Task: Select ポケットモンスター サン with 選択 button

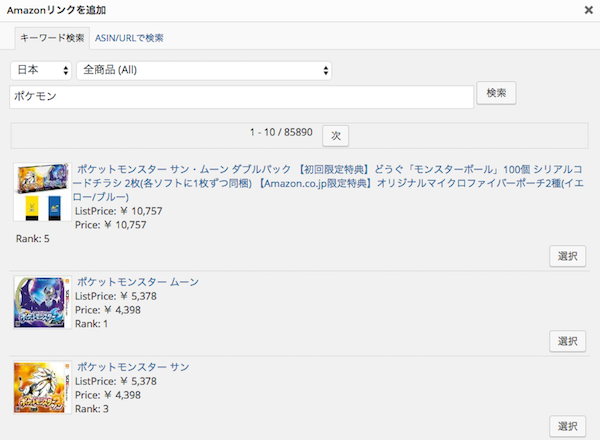Action: (x=567, y=426)
